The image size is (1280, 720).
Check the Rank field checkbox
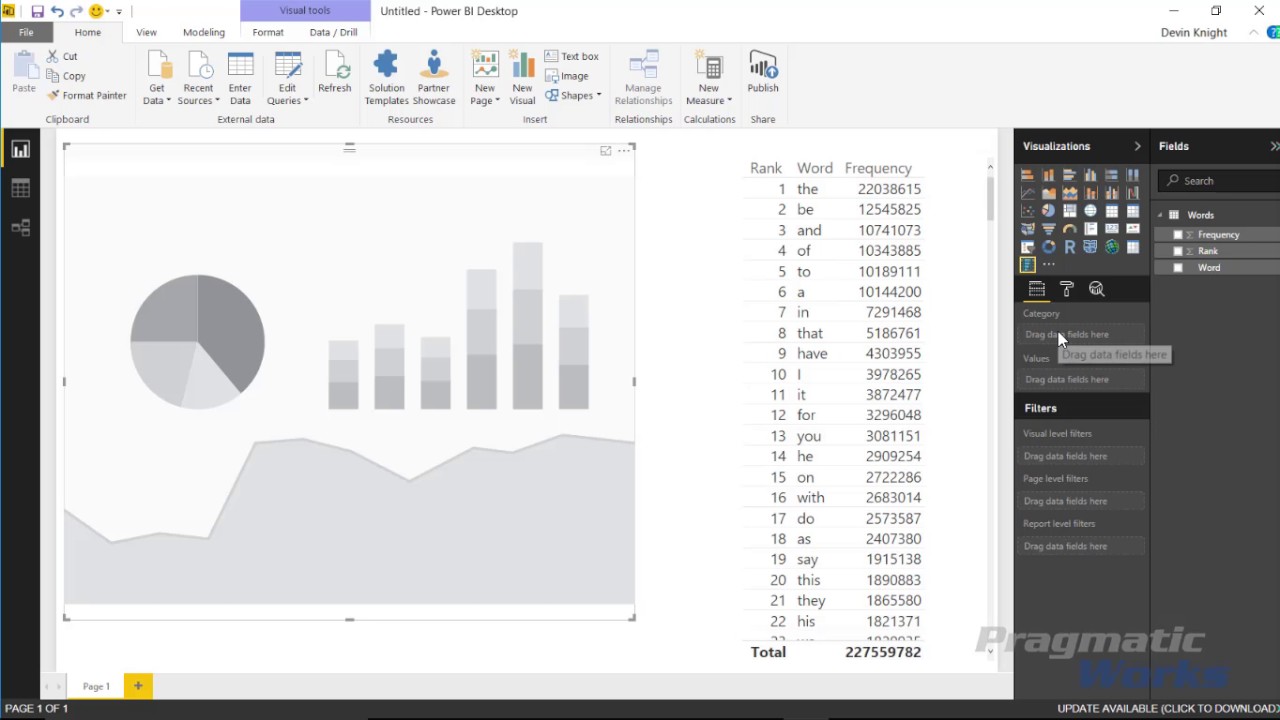point(1178,251)
